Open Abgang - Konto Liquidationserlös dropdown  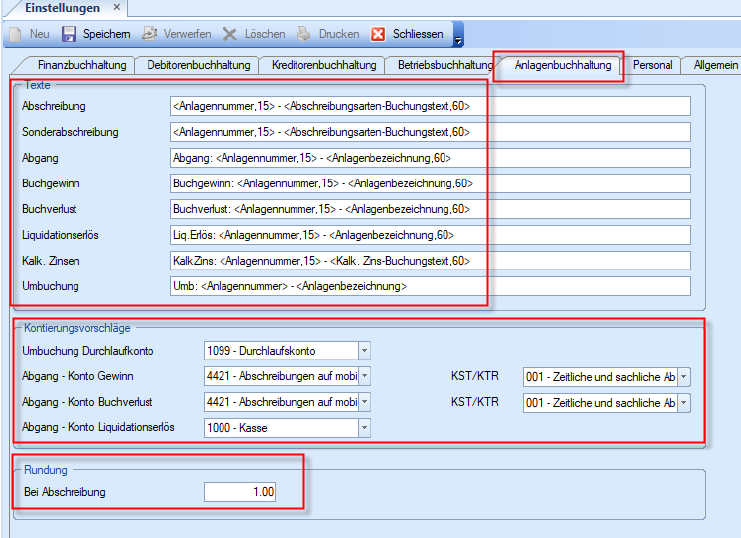coord(364,428)
